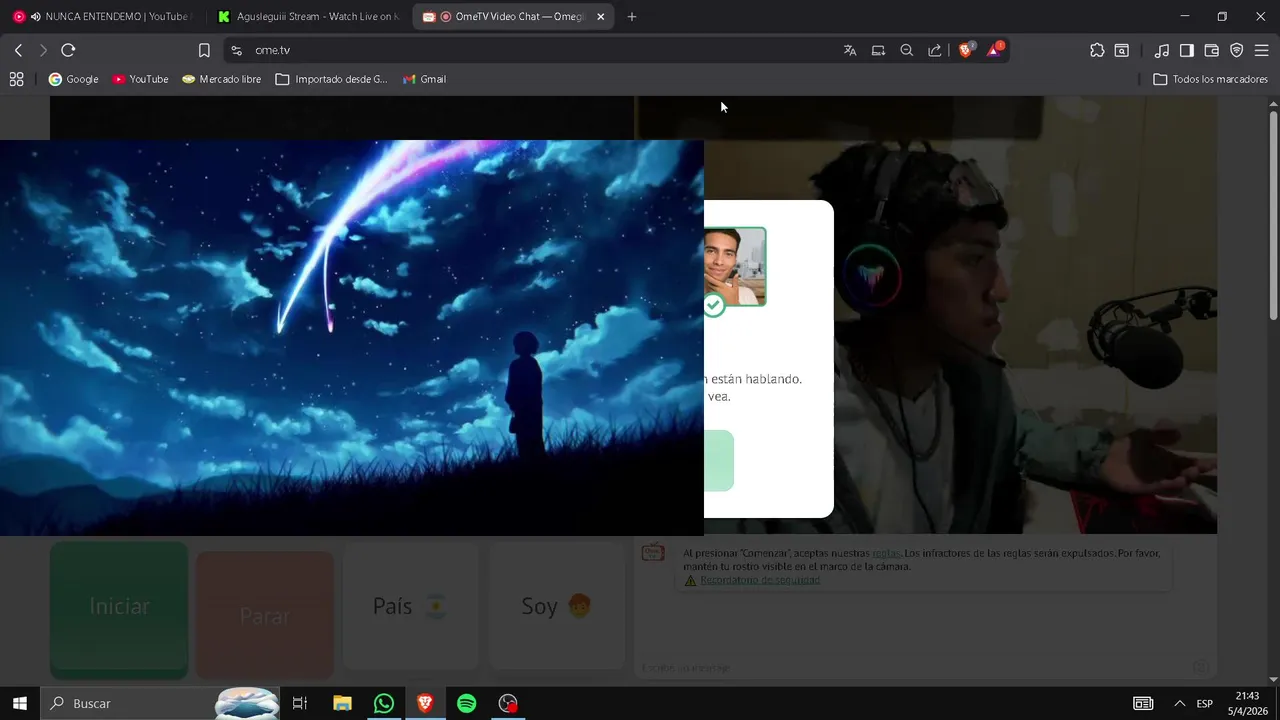Click the translate page icon
1280x720 pixels.
(850, 50)
